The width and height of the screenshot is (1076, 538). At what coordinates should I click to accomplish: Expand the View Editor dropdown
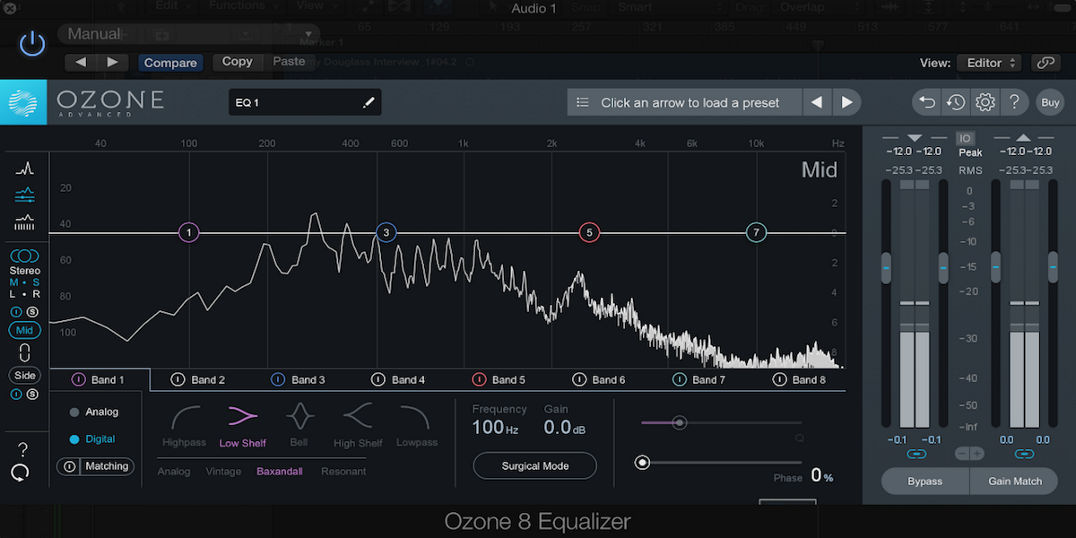[x=988, y=62]
